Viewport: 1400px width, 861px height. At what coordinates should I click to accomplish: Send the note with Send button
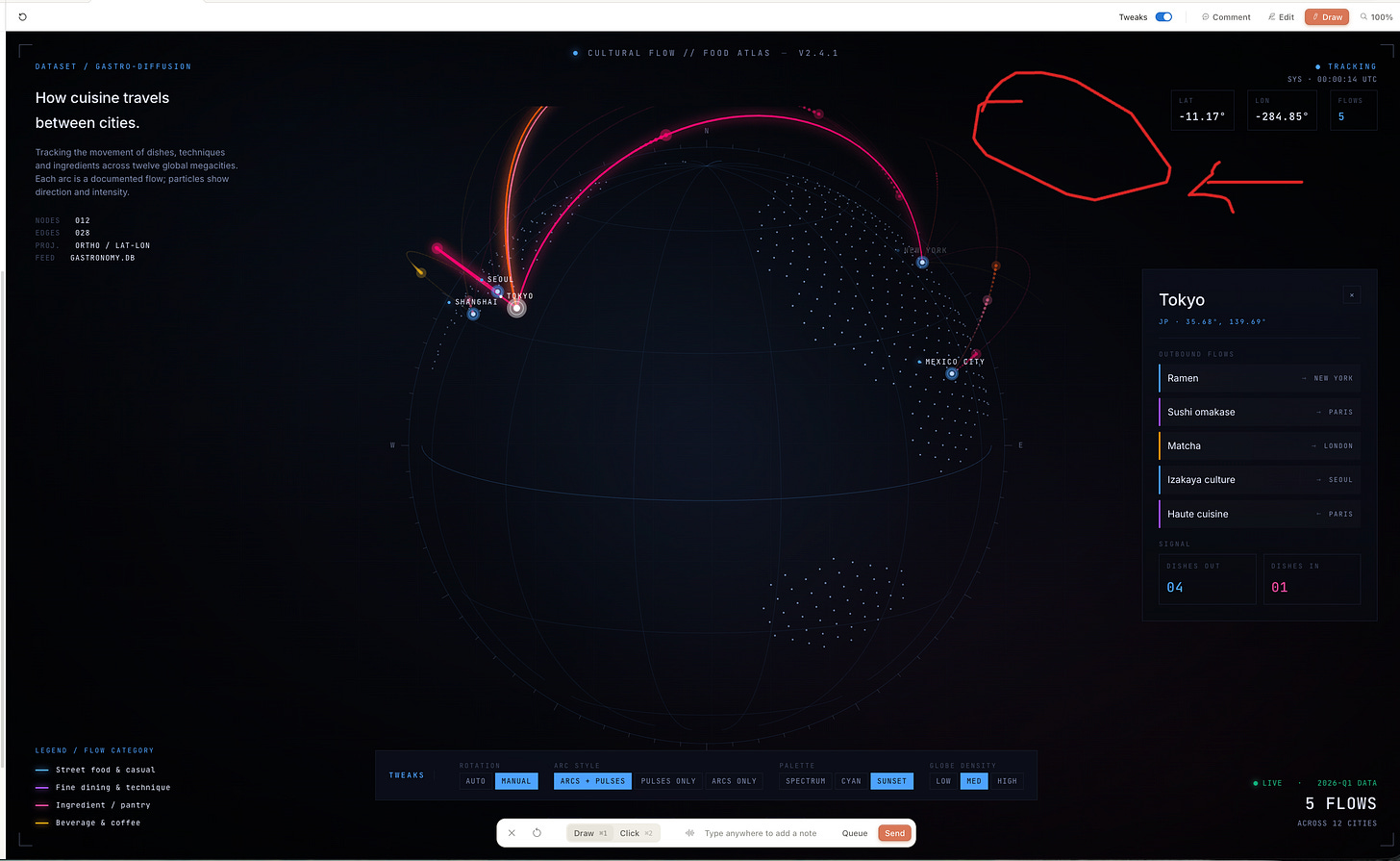894,833
